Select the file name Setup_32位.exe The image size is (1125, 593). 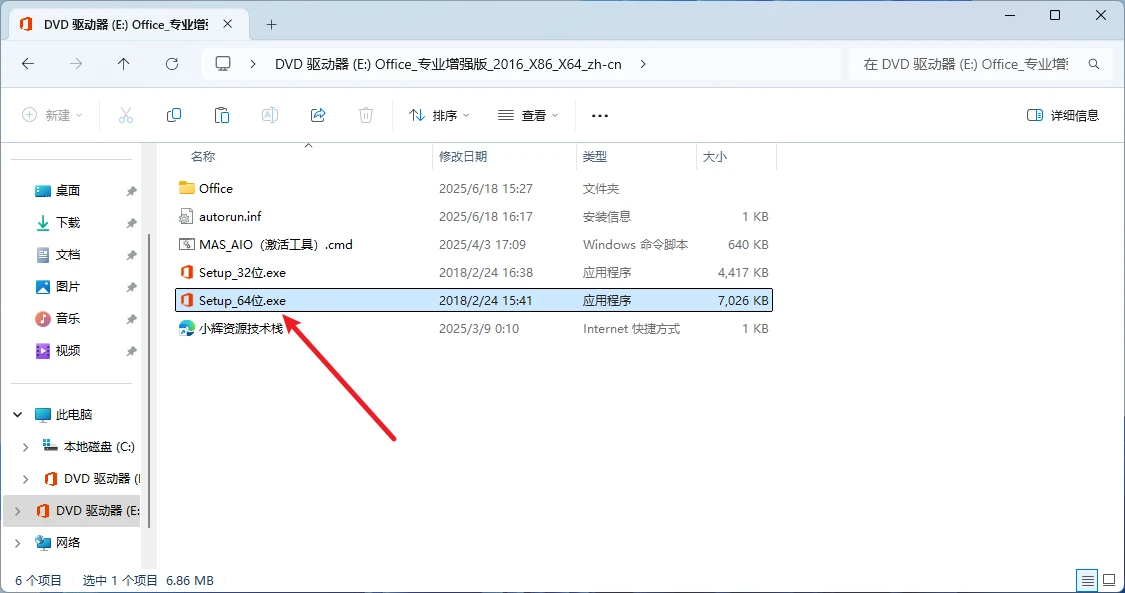point(243,272)
